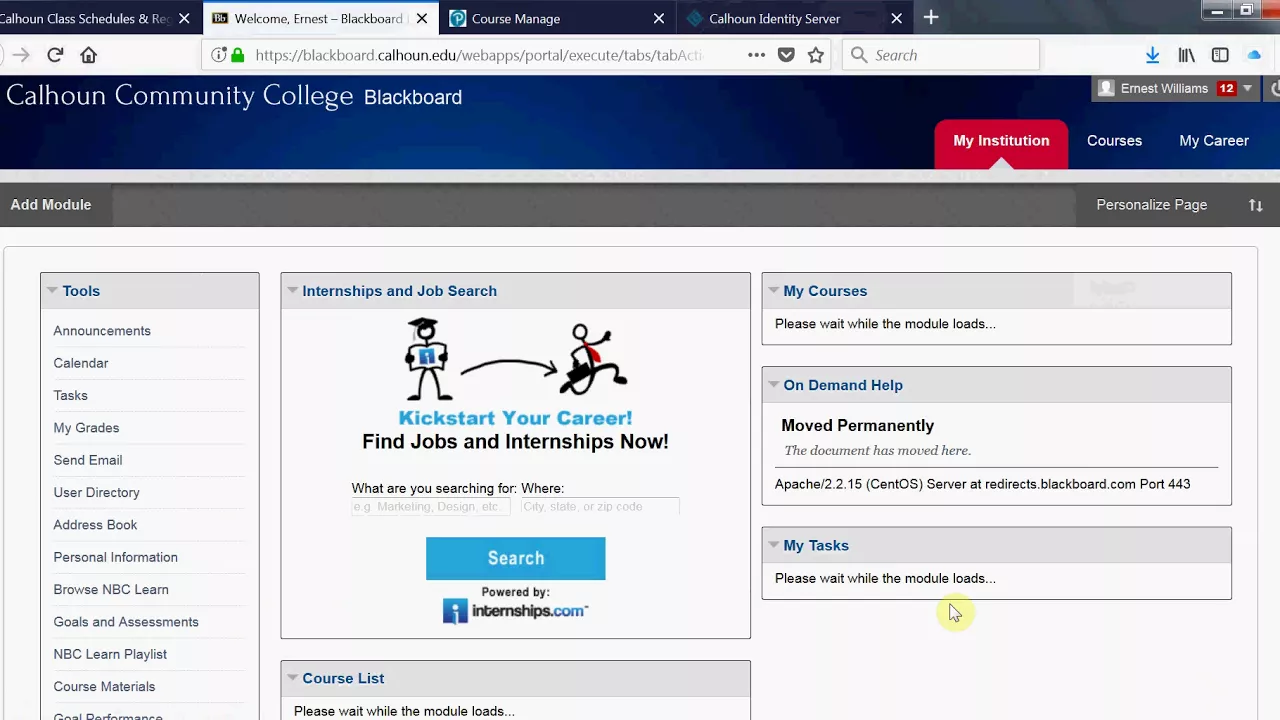
Task: Click the Blackboard logout power icon
Action: [x=1274, y=88]
